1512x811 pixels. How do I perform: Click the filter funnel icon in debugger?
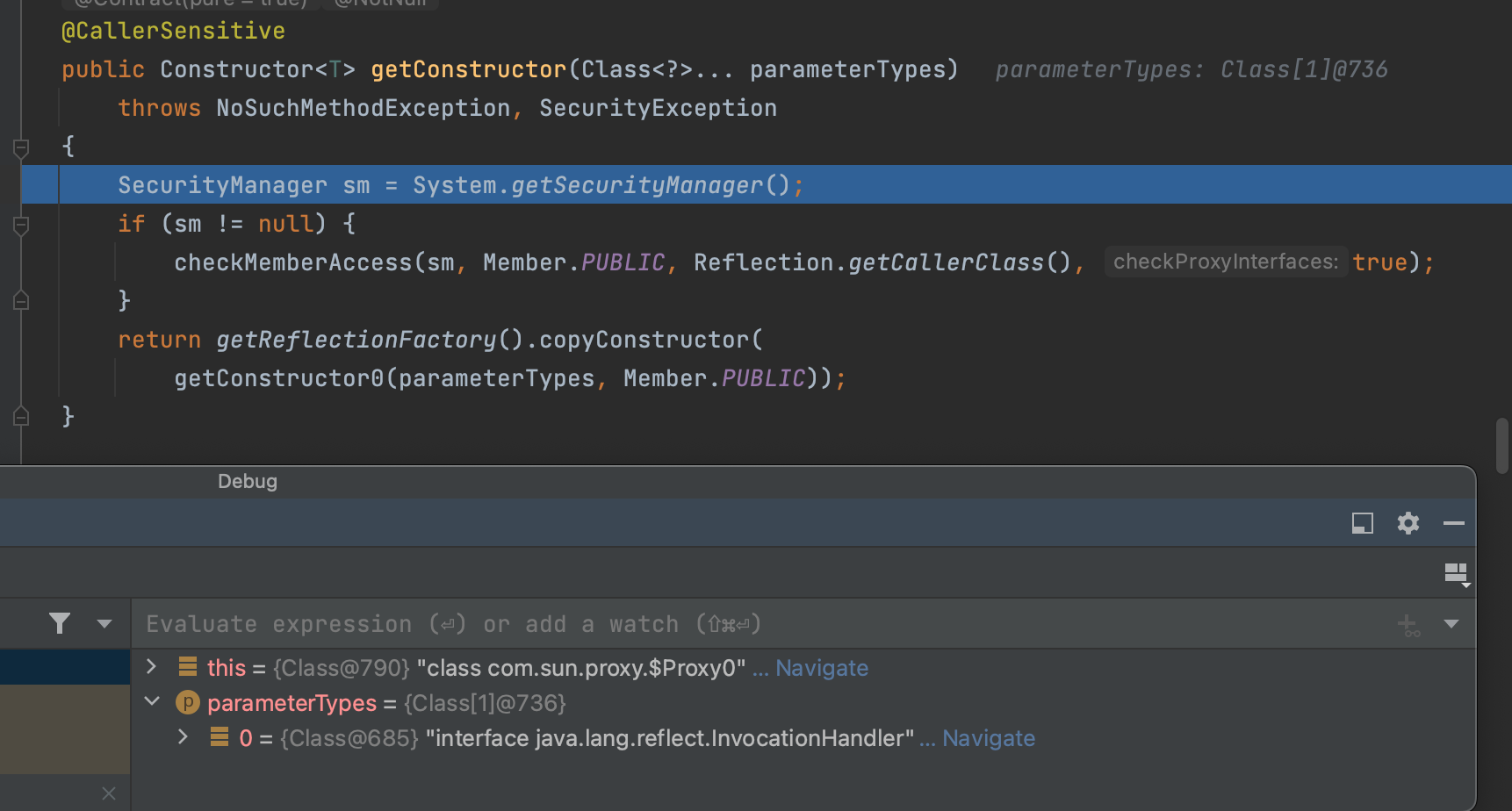click(x=60, y=623)
